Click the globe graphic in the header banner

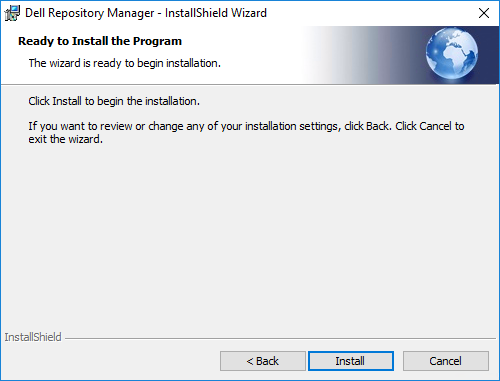(x=452, y=53)
